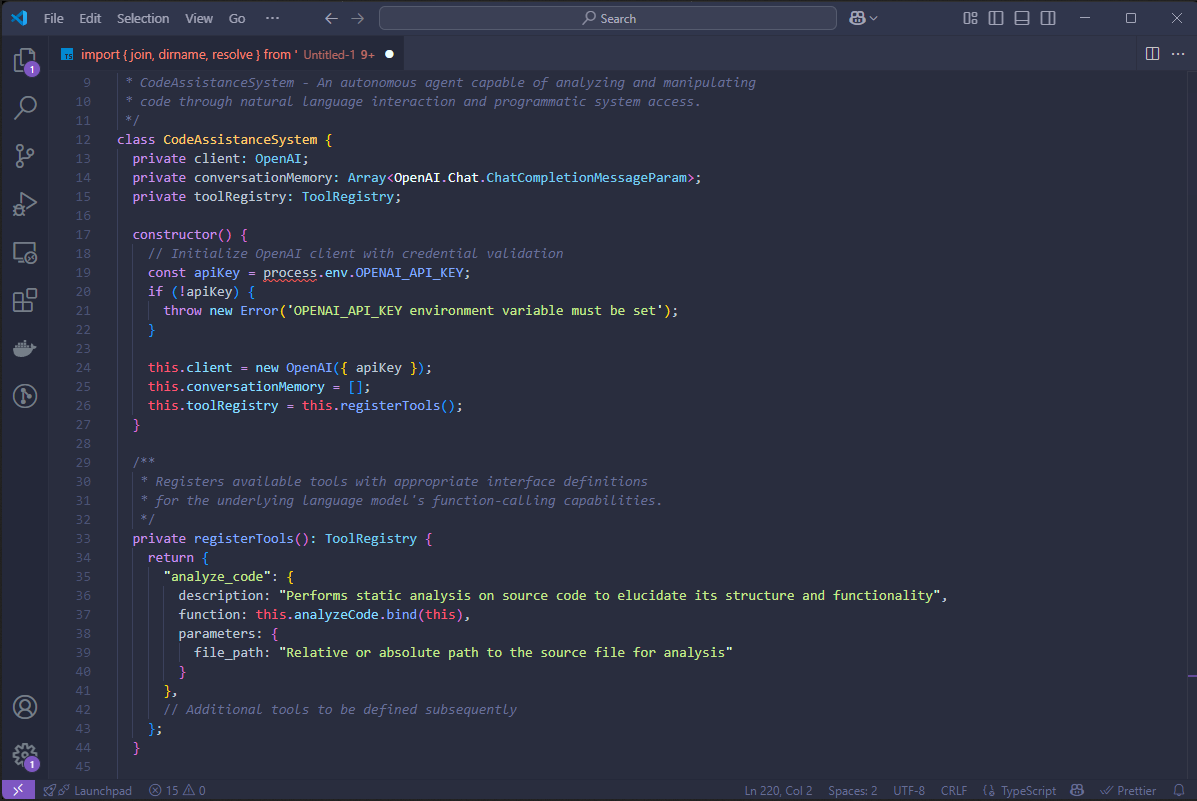Image resolution: width=1197 pixels, height=801 pixels.
Task: Split the editor to the right
Action: click(1152, 54)
